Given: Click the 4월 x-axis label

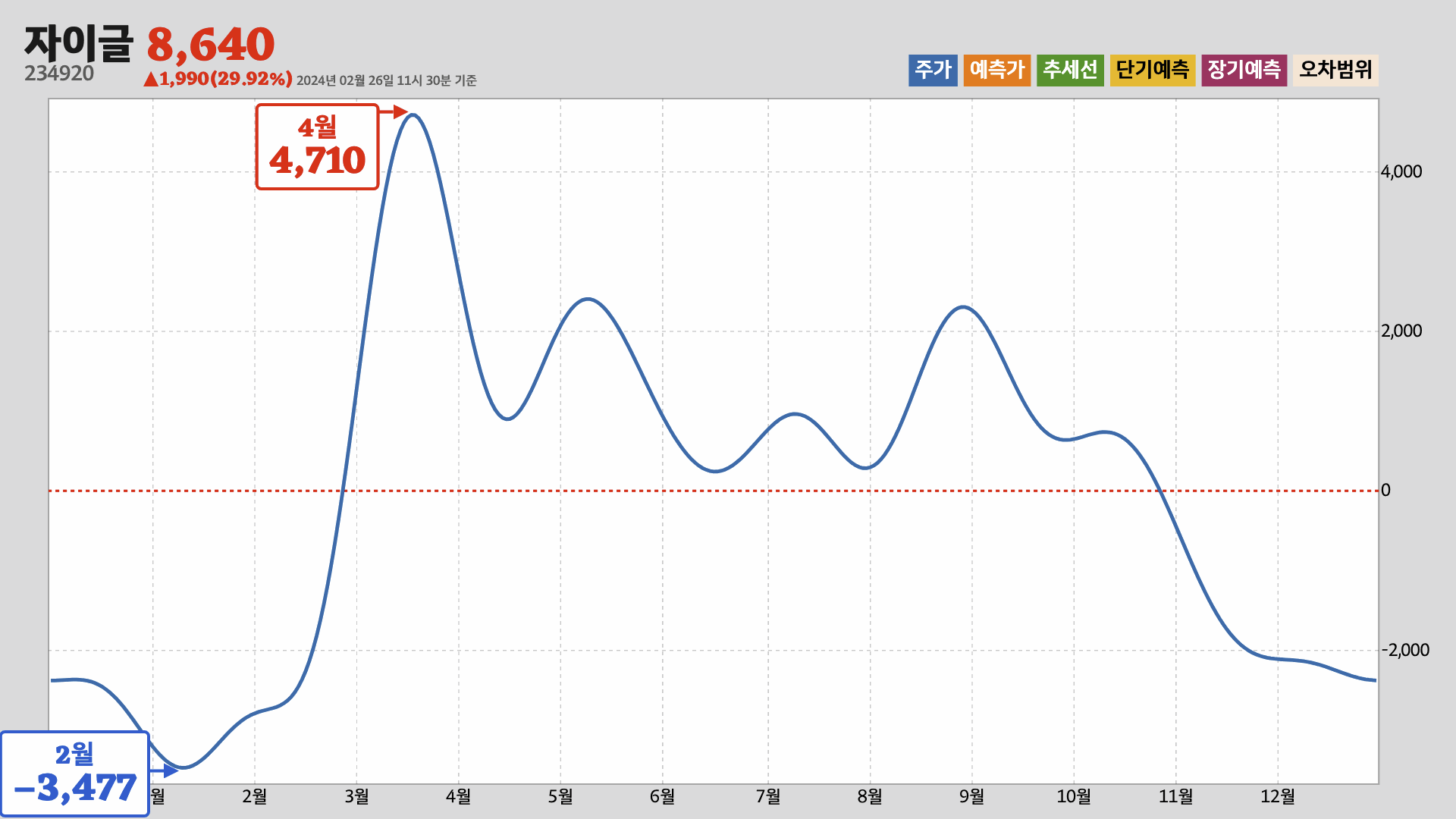Looking at the screenshot, I should coord(458,796).
